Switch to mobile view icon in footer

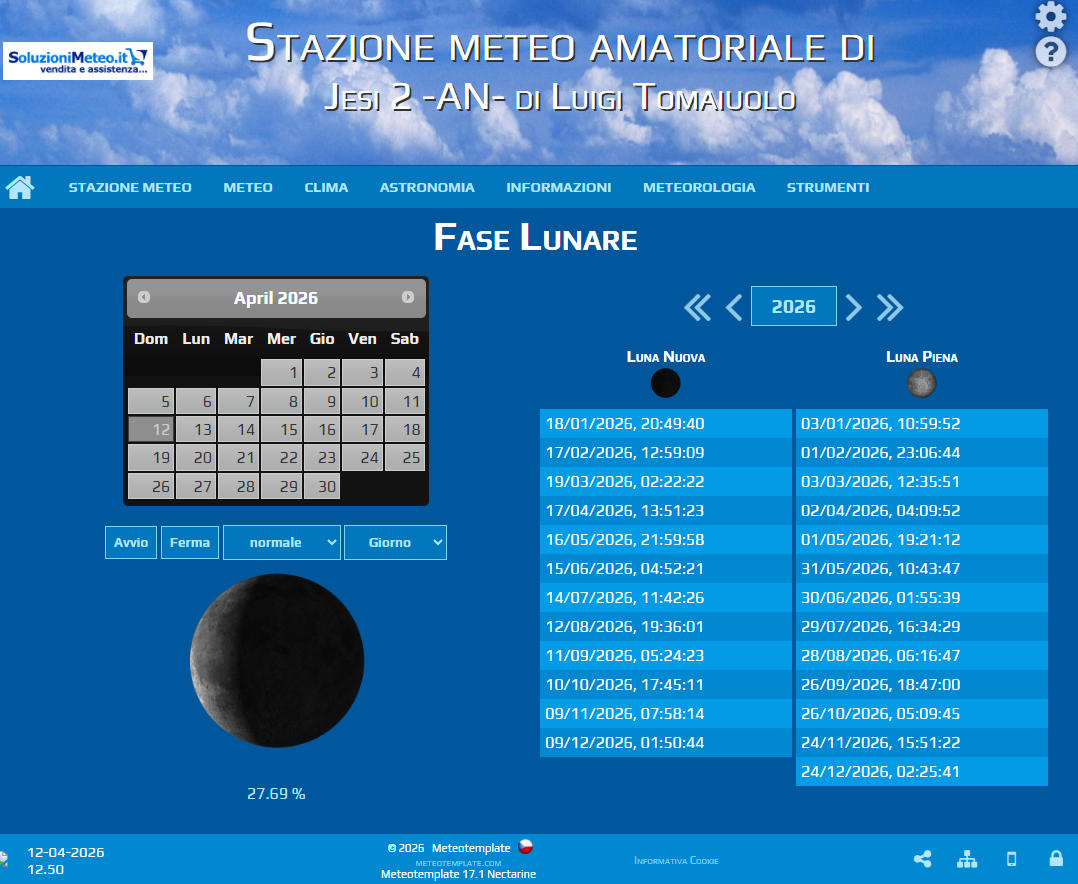pos(1011,859)
